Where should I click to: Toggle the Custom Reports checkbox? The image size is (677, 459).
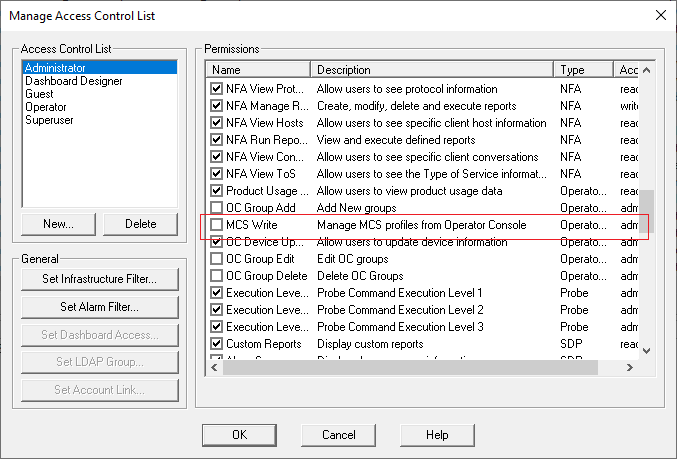pyautogui.click(x=217, y=344)
